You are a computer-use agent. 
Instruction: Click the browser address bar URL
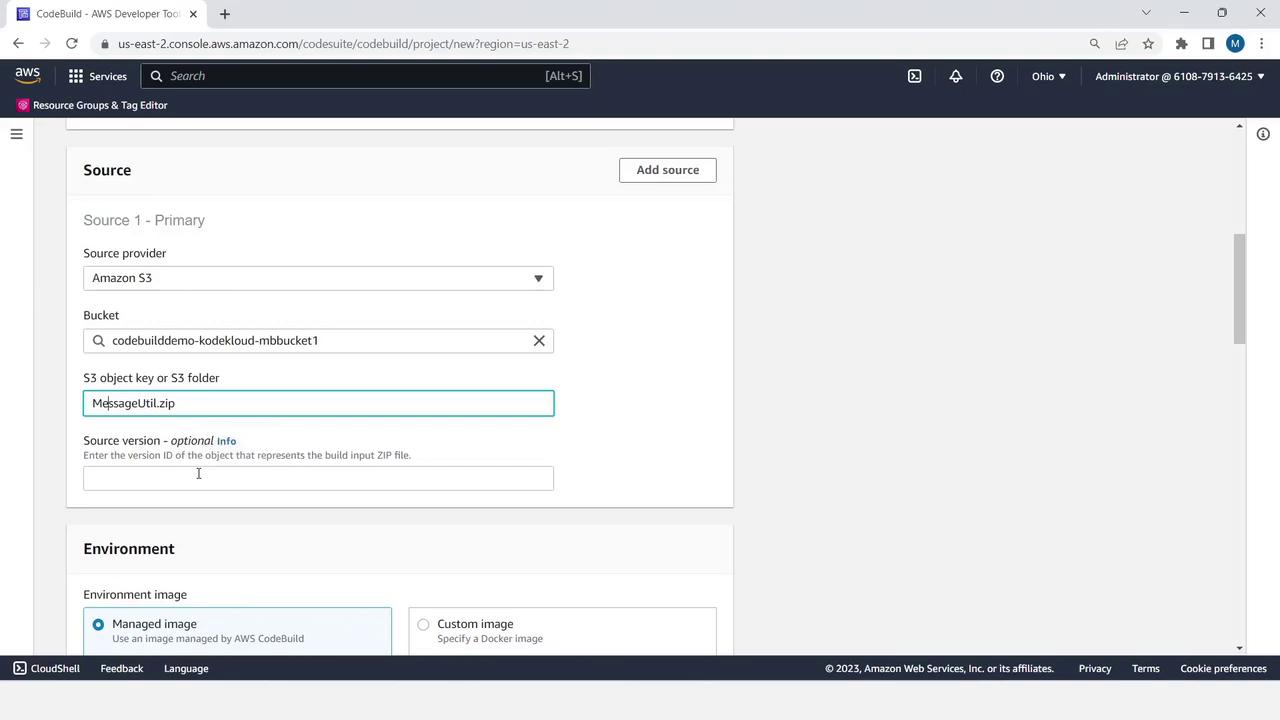coord(343,44)
